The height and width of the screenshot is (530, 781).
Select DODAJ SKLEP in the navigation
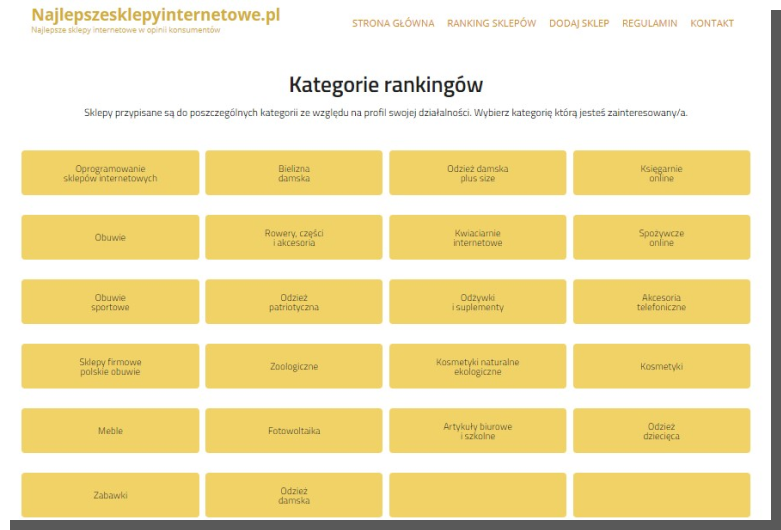click(x=579, y=23)
